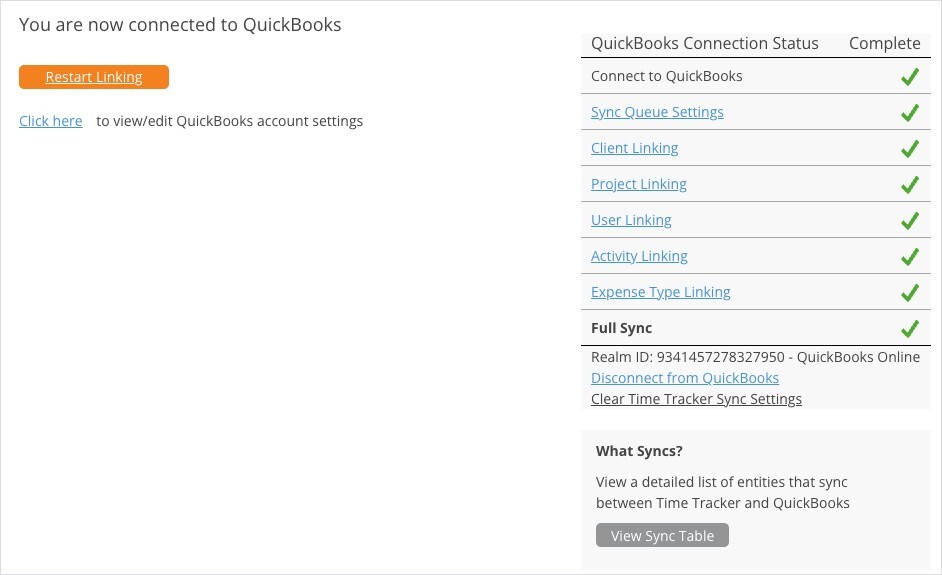942x575 pixels.
Task: Click the 'What Syncs?' heading
Action: click(x=639, y=451)
